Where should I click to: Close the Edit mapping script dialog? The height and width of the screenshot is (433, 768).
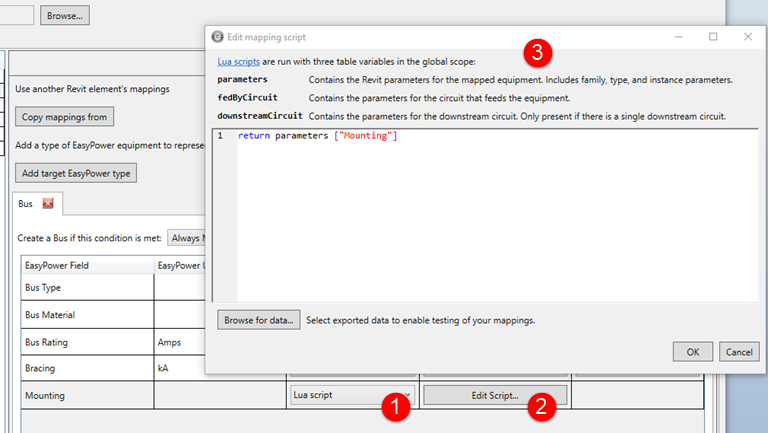coord(747,37)
